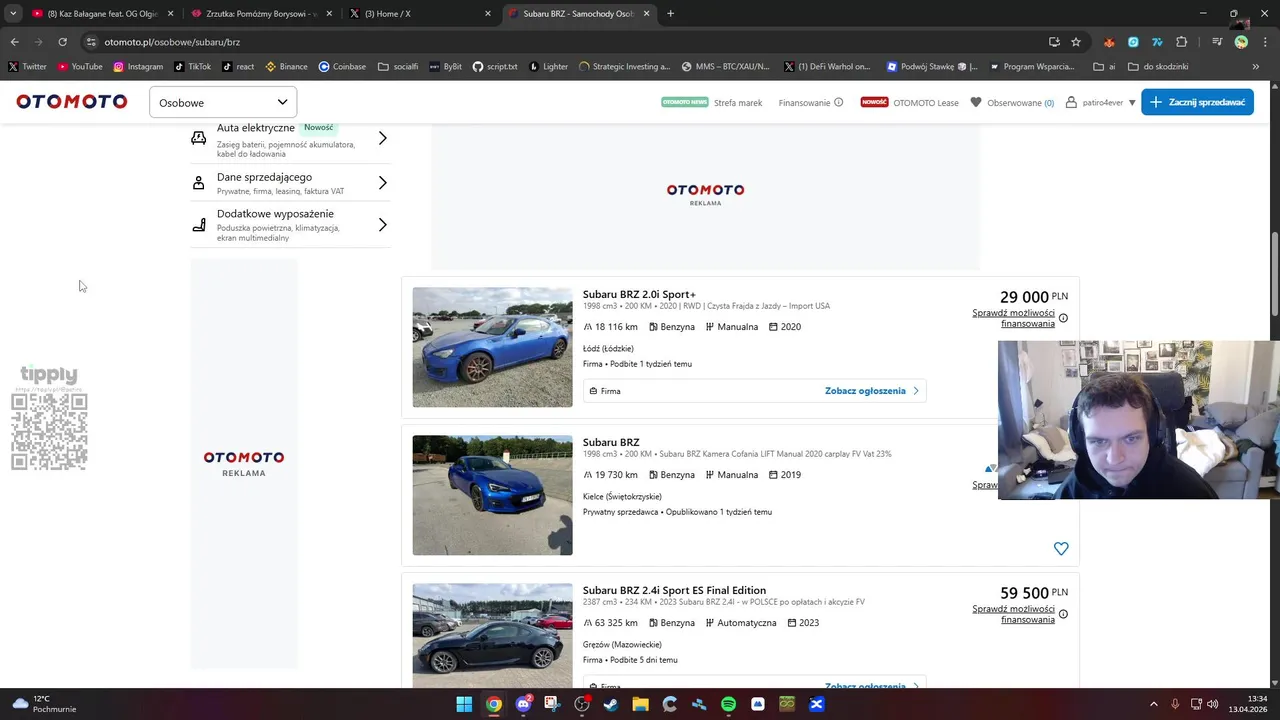Open the Windows Start menu

click(x=464, y=704)
